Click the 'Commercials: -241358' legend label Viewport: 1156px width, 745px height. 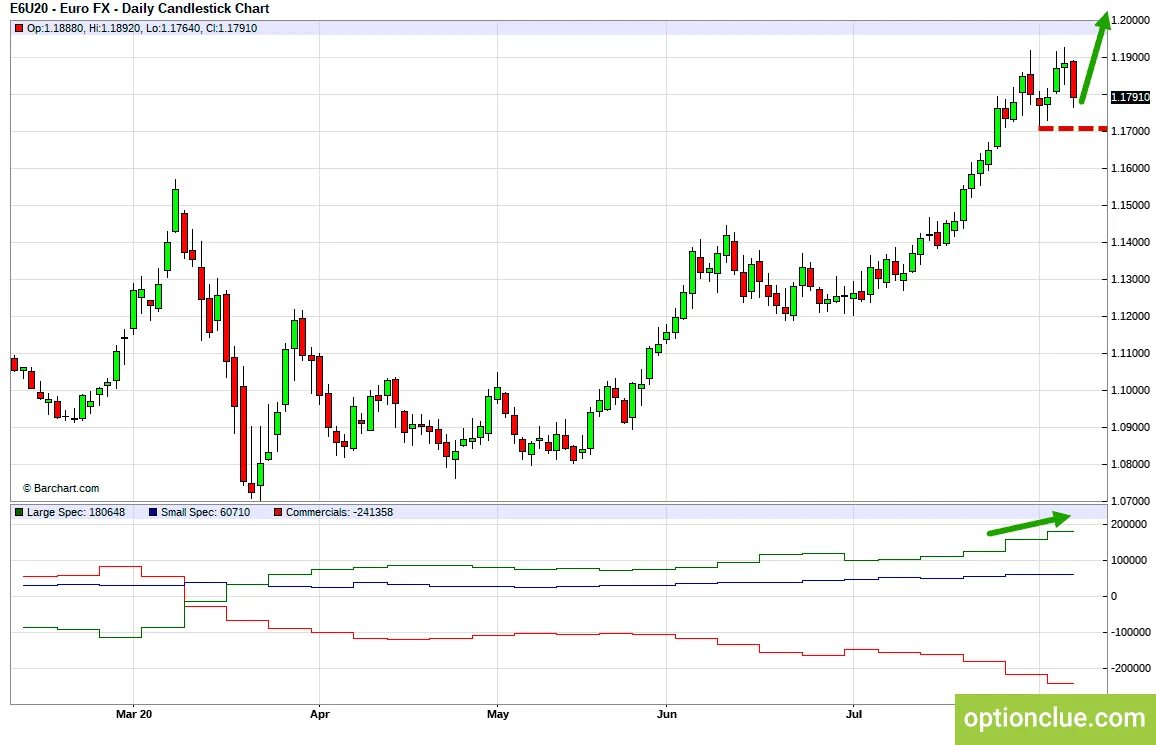click(339, 512)
